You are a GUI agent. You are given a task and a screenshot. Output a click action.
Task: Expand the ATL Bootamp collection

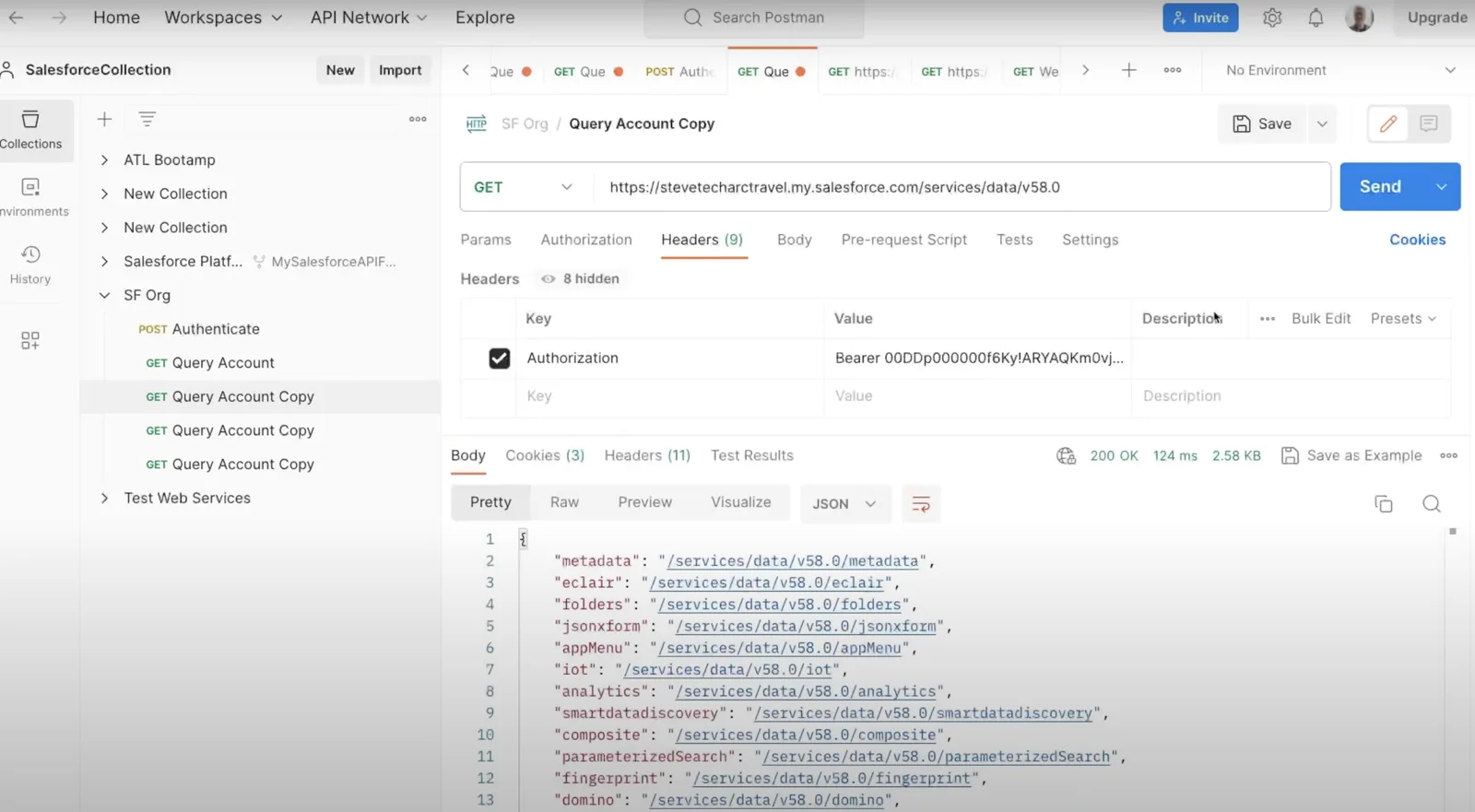pyautogui.click(x=104, y=159)
